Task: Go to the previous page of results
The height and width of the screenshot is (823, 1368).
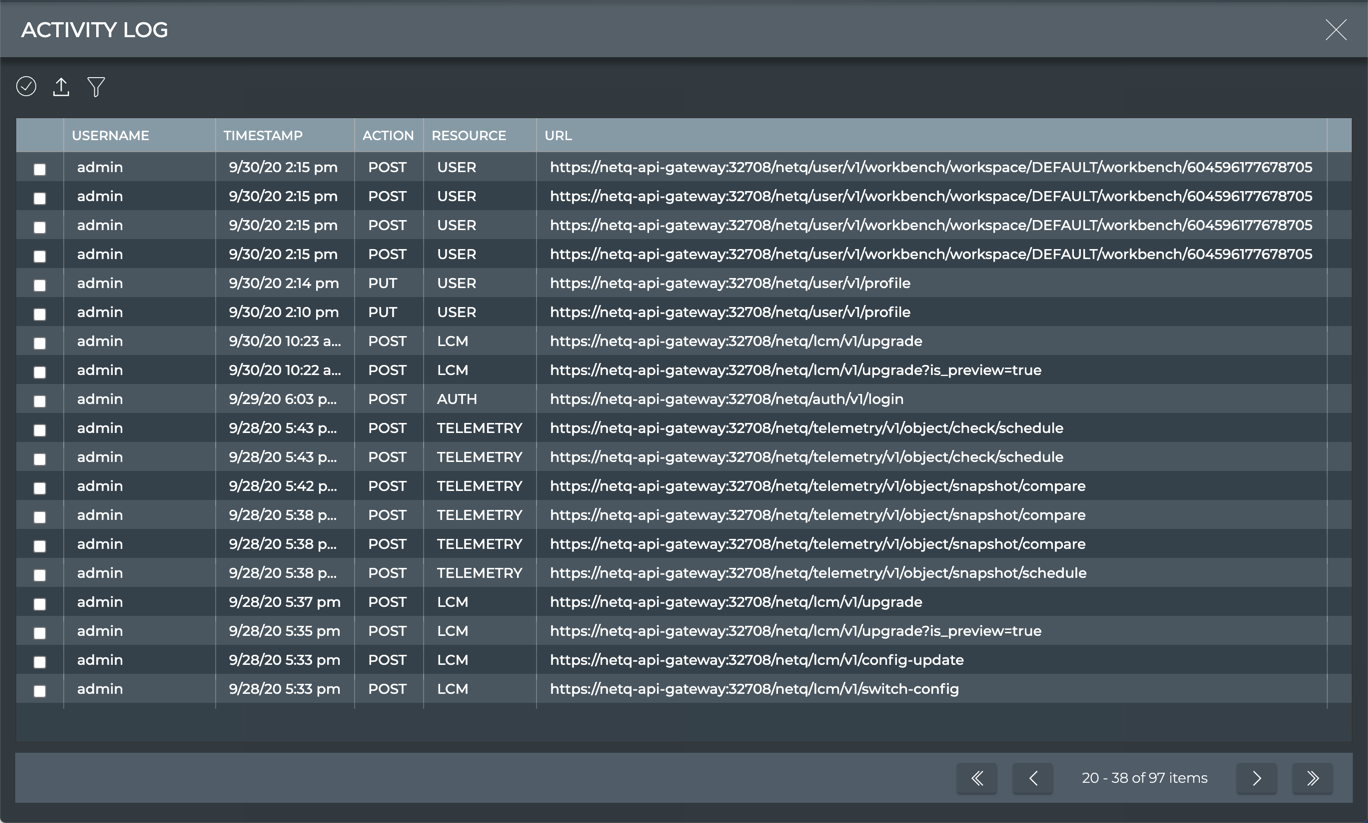Action: pos(1033,778)
